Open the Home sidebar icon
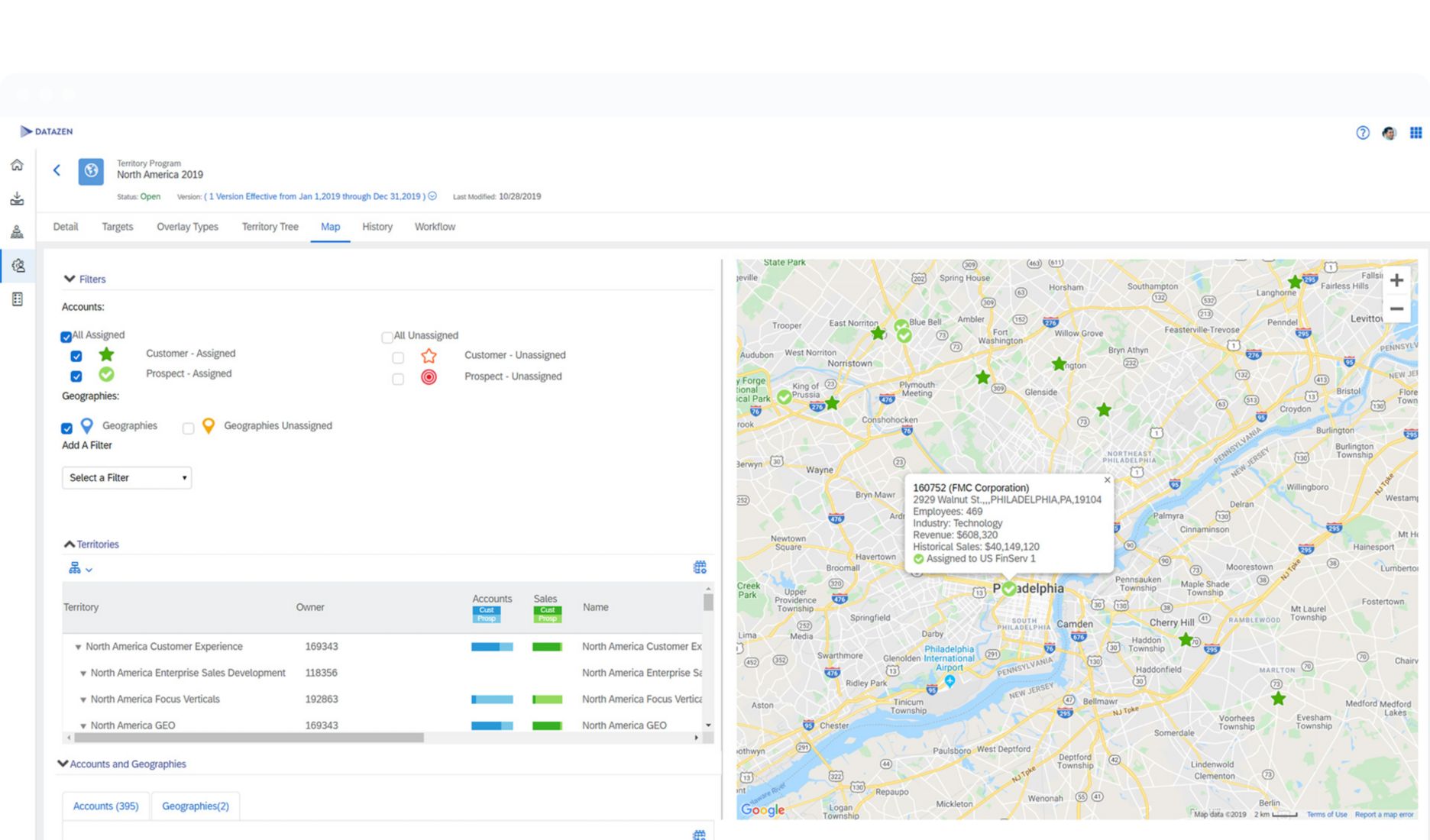1430x840 pixels. click(18, 165)
